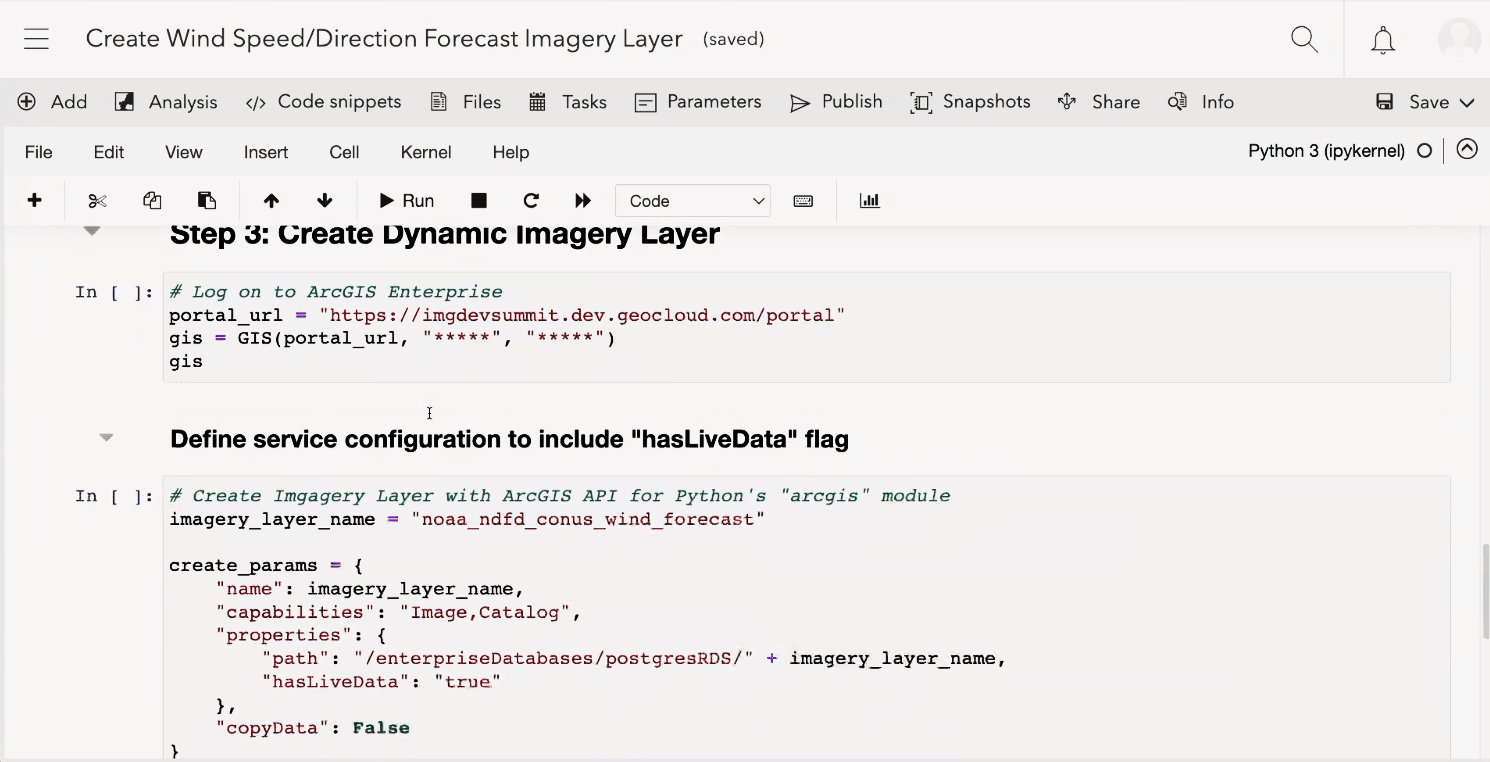
Task: Open the Files panel
Action: pos(465,102)
